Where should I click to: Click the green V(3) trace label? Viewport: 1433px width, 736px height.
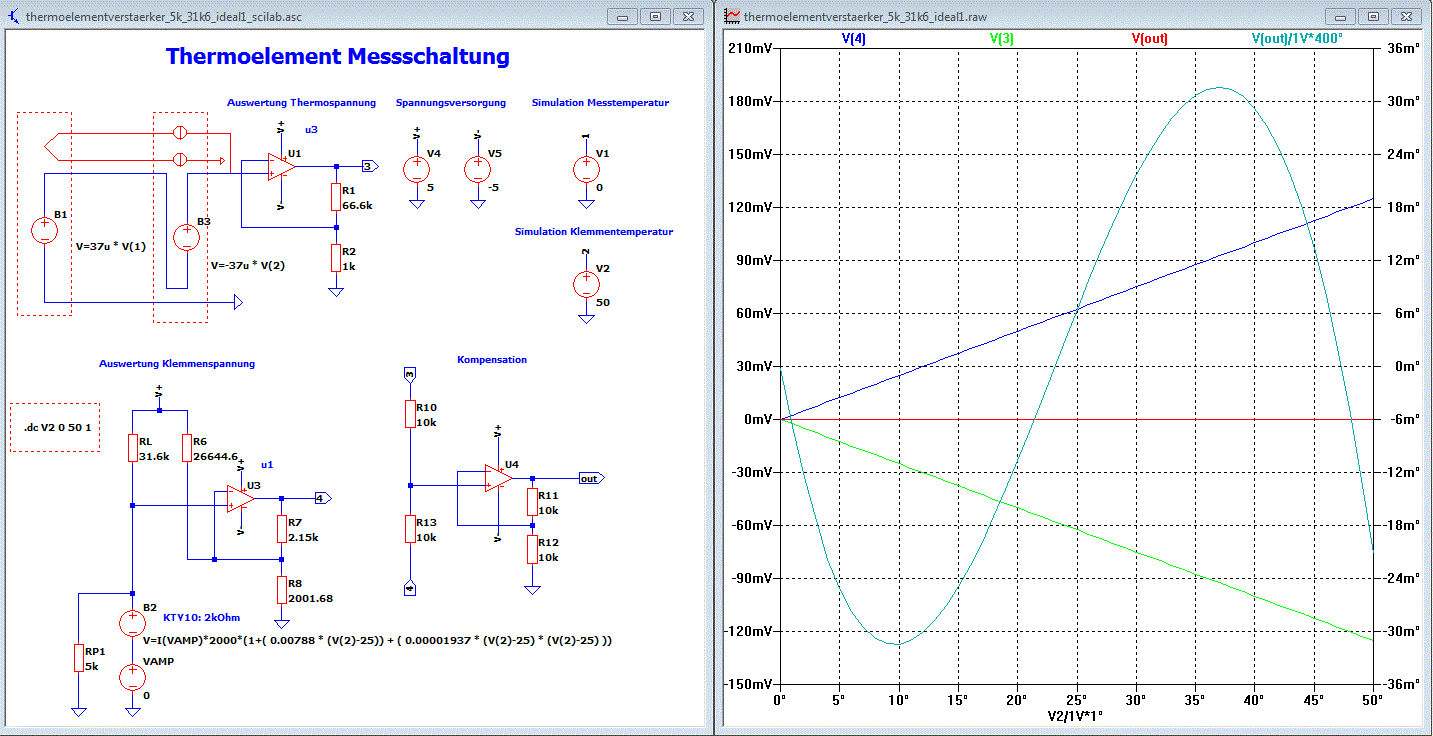pyautogui.click(x=1002, y=39)
